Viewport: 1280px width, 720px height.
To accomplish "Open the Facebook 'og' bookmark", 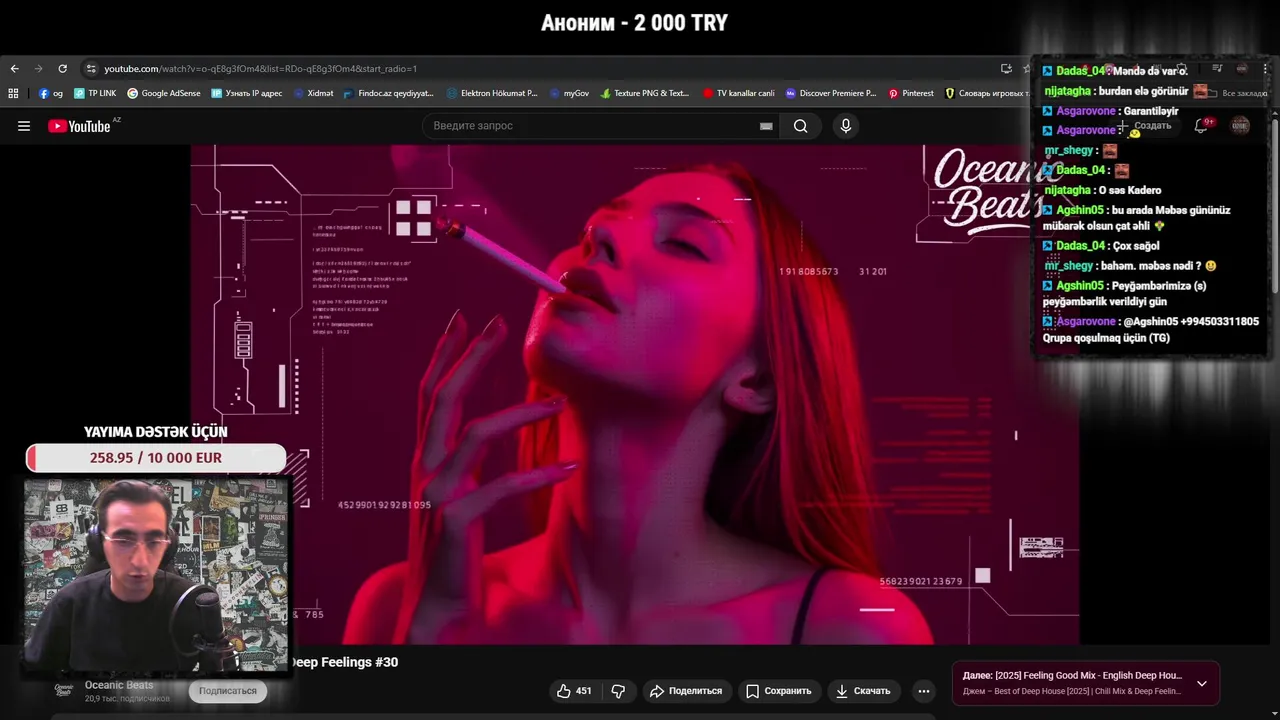I will 51,93.
